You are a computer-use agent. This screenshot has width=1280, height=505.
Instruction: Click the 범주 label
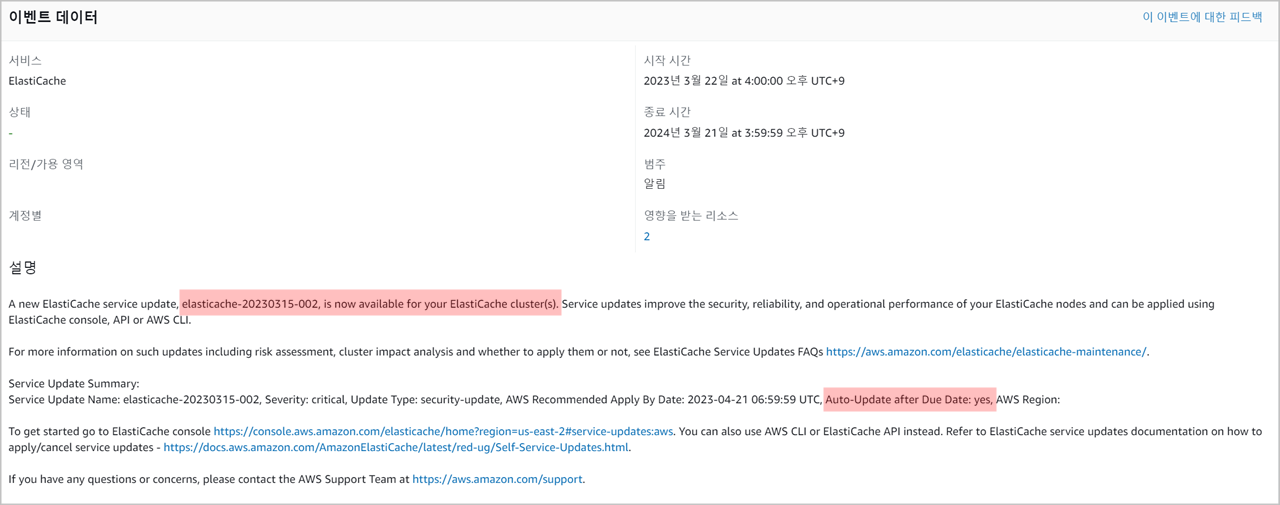click(655, 164)
